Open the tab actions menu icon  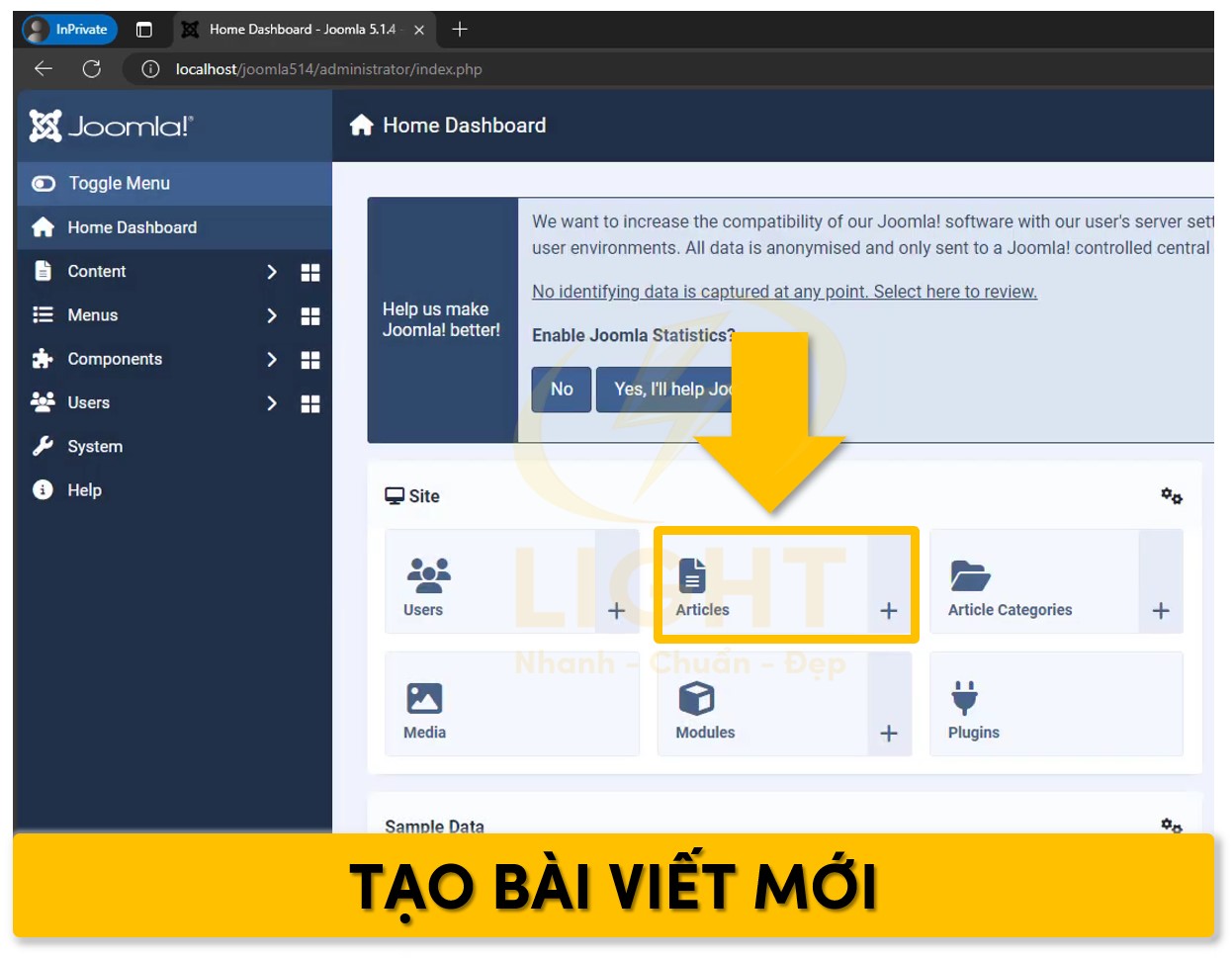click(x=144, y=30)
